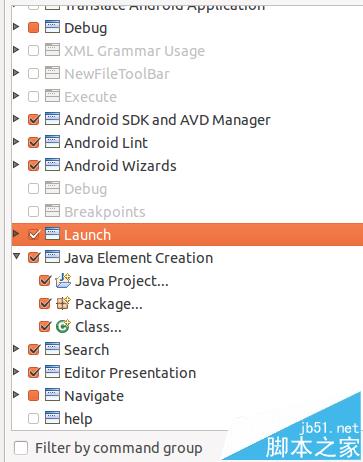Click the icon of greyed Debug row above Breakpoints

tap(52, 188)
